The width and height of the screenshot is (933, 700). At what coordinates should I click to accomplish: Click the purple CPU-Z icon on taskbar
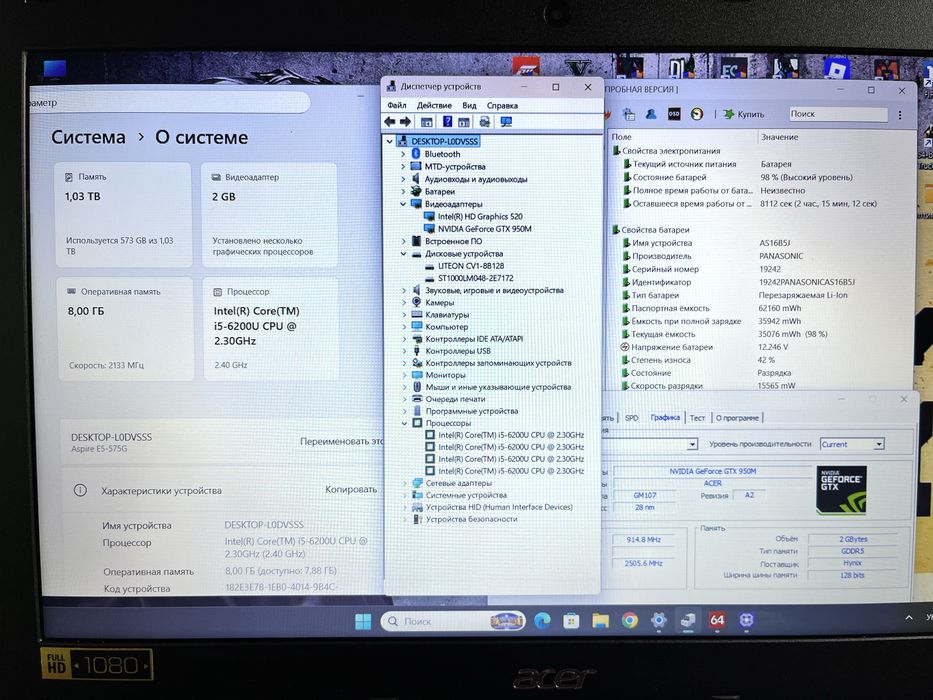tap(746, 620)
